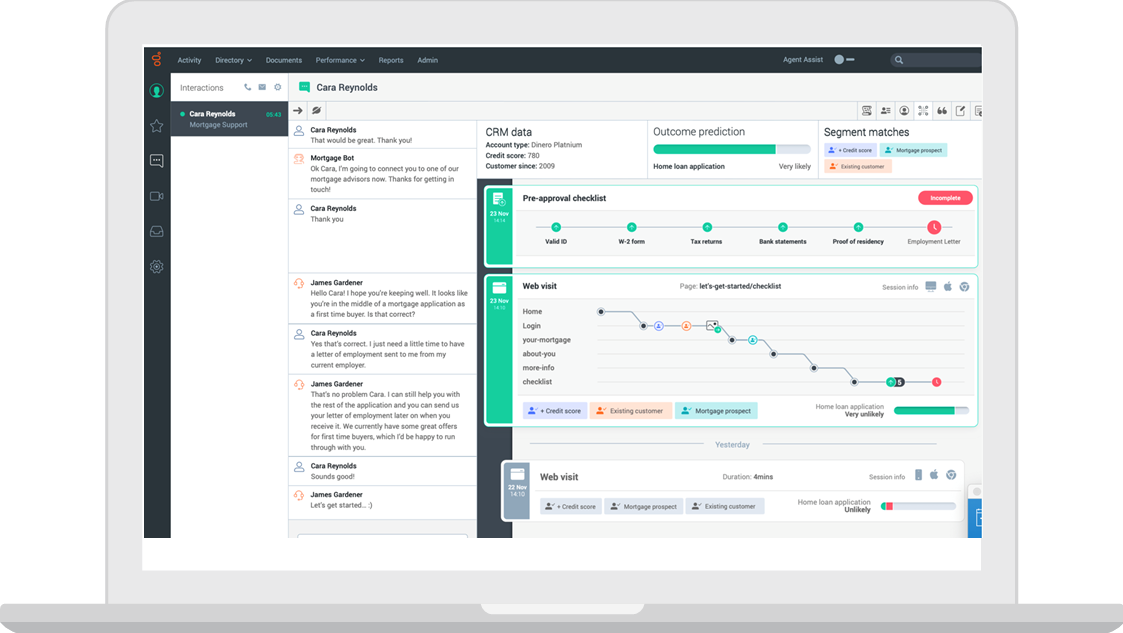The image size is (1123, 633).
Task: Open the inbox tray sidebar icon
Action: point(156,231)
